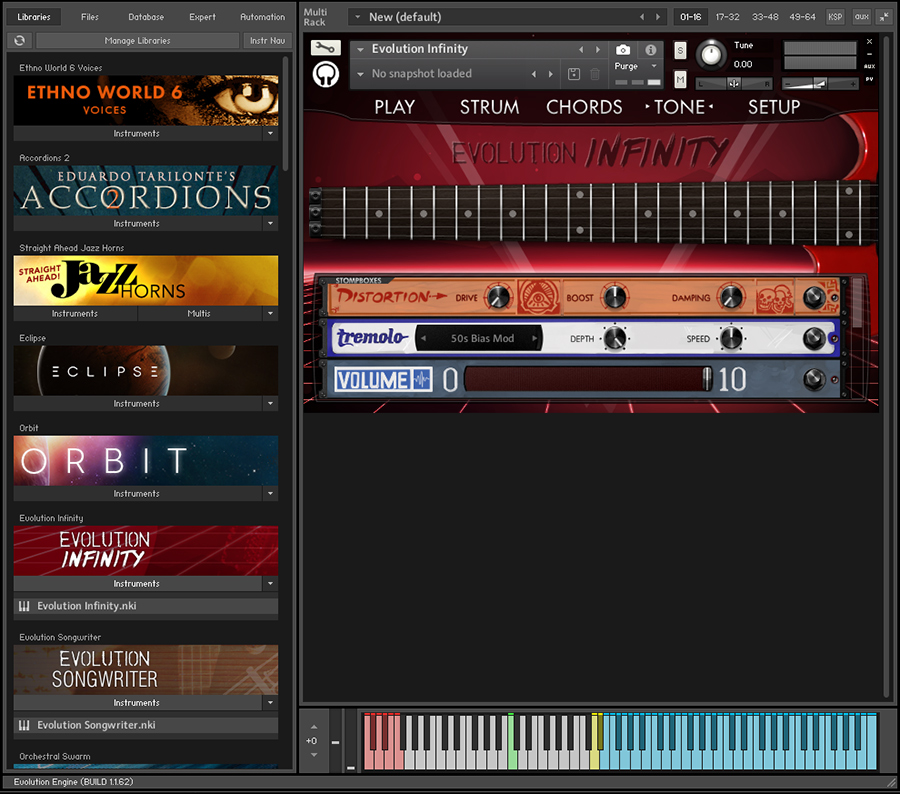This screenshot has width=900, height=794.
Task: Toggle the KSP master script button
Action: coord(835,17)
